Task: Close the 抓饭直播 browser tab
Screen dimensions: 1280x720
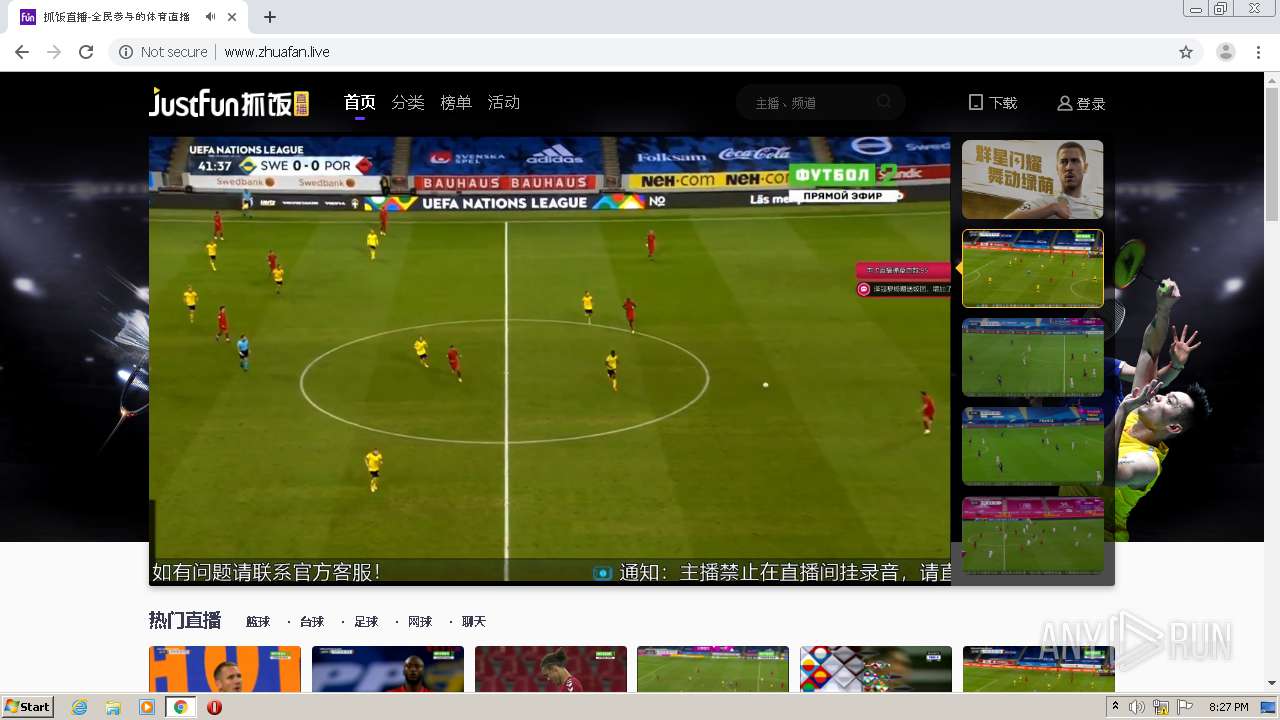Action: 233,17
